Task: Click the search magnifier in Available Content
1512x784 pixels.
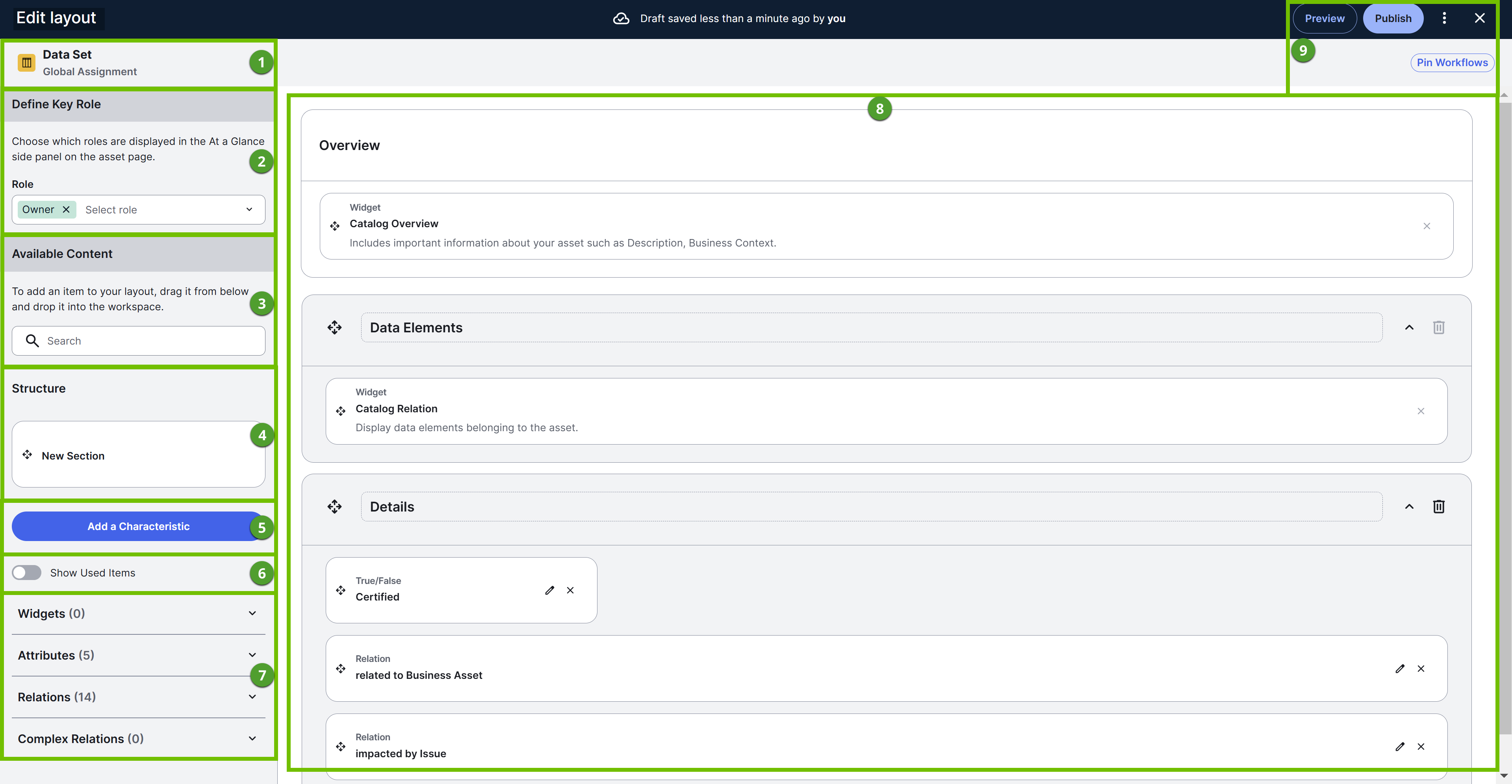Action: point(33,340)
